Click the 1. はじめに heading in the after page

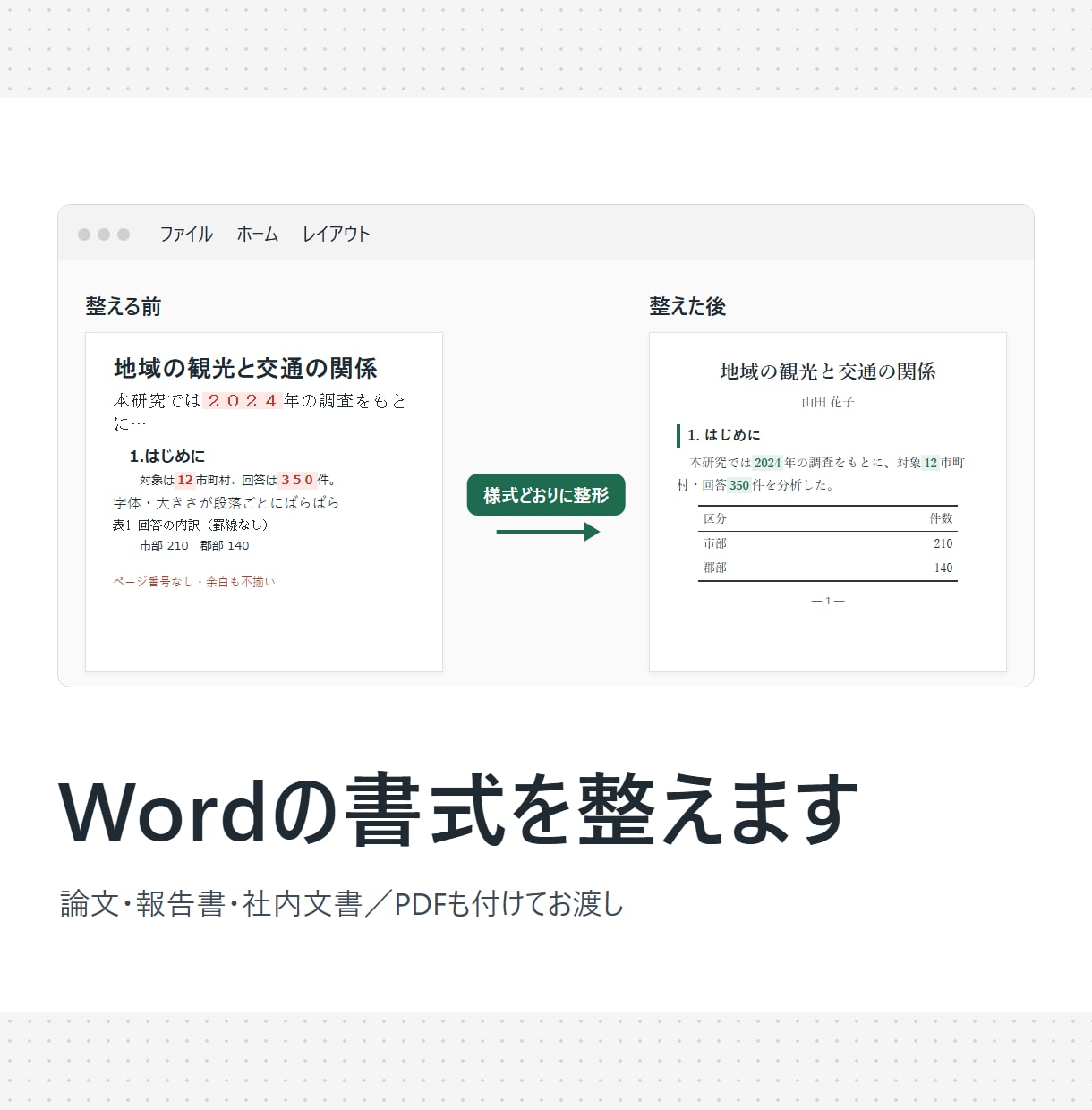(724, 435)
